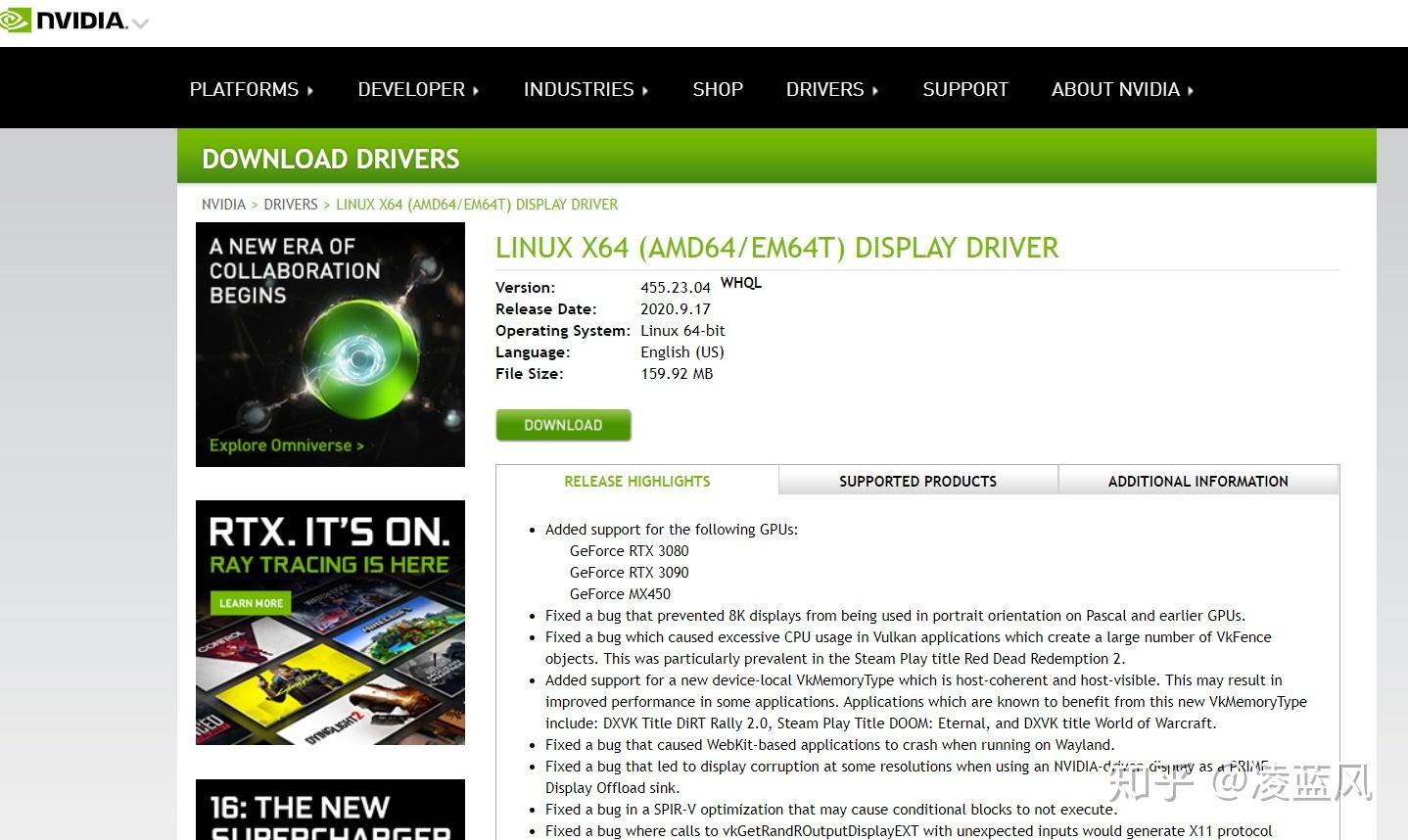The width and height of the screenshot is (1408, 840).
Task: Click the green DOWNLOAD button
Action: pyautogui.click(x=563, y=425)
